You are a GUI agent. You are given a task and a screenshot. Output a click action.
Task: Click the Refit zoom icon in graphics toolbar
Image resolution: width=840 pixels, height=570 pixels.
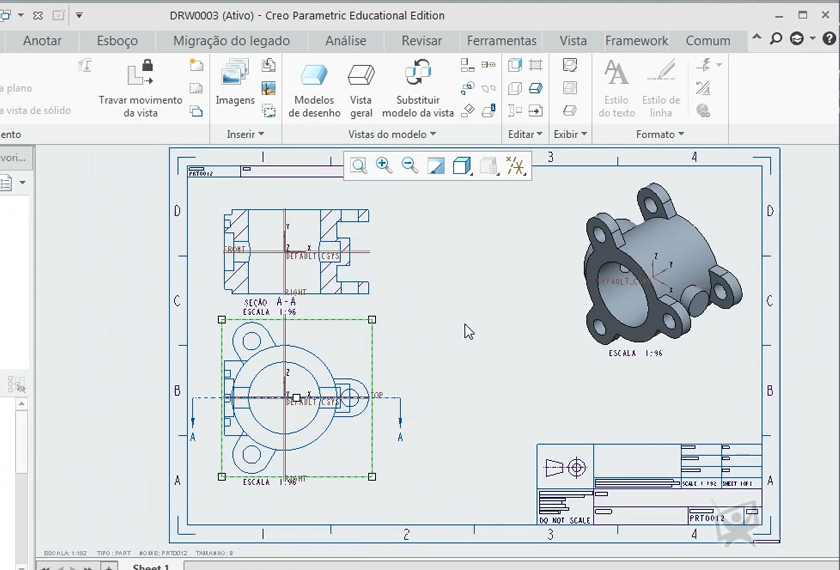click(357, 166)
